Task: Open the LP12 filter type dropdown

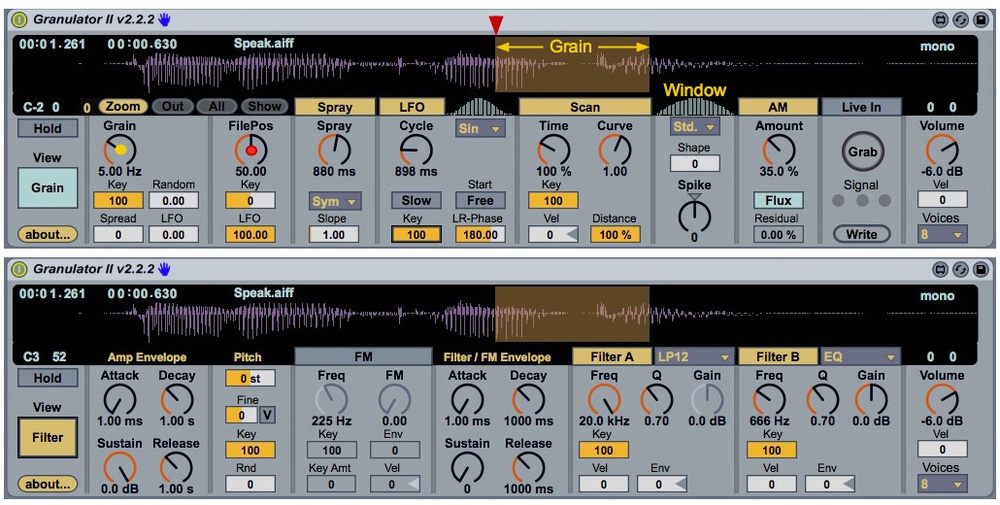Action: (693, 356)
